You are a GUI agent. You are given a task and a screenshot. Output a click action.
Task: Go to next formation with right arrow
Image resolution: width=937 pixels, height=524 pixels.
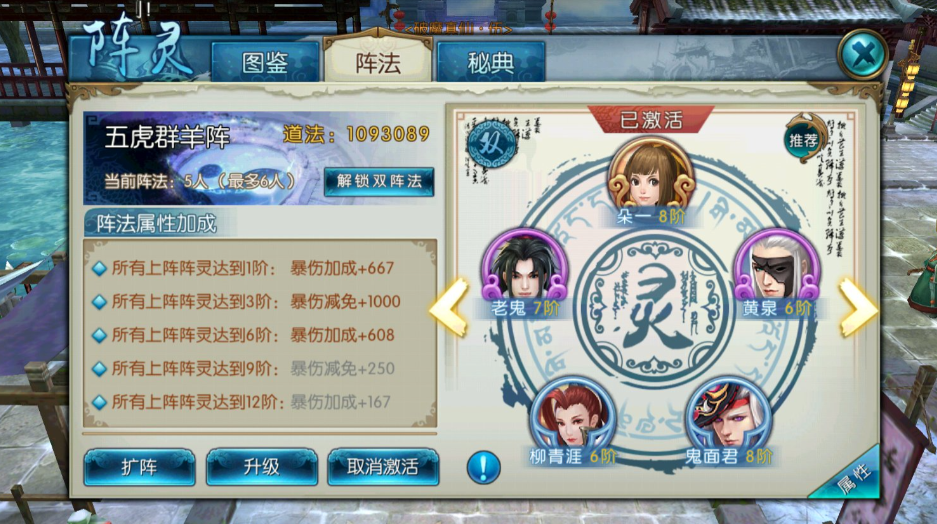pyautogui.click(x=859, y=307)
